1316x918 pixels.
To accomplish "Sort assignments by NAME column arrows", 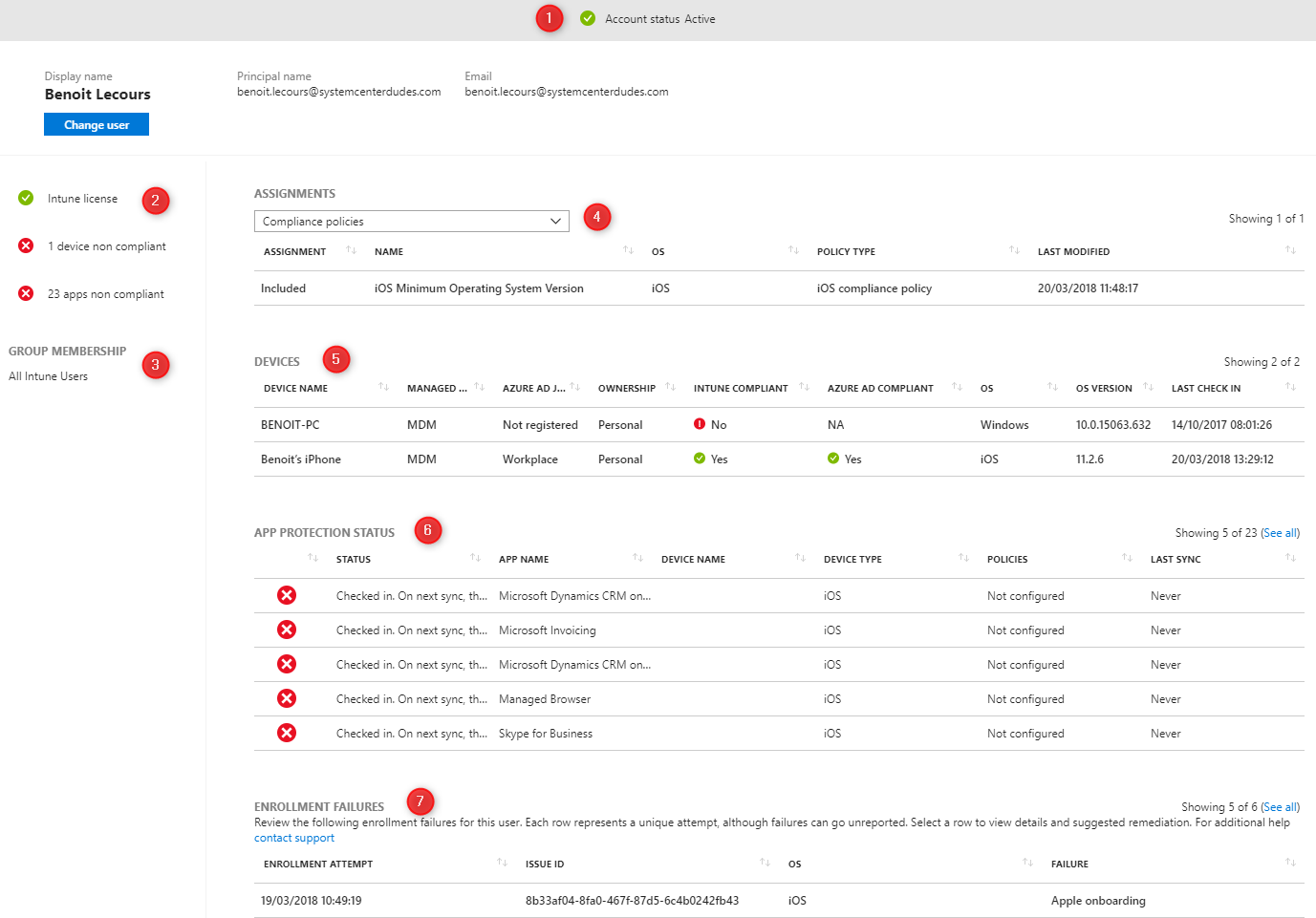I will (x=628, y=250).
